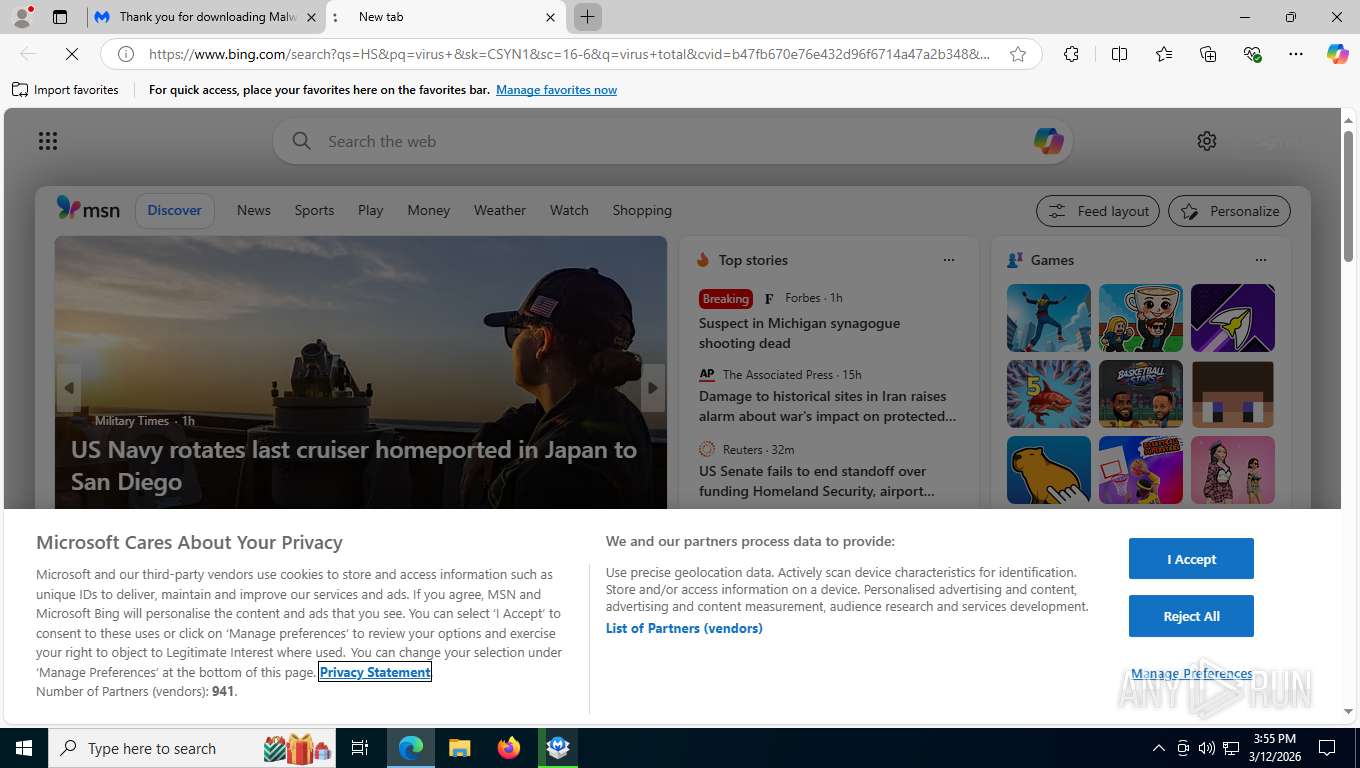Click the Personalize button
Screen dimensions: 1360x768
coord(1230,211)
